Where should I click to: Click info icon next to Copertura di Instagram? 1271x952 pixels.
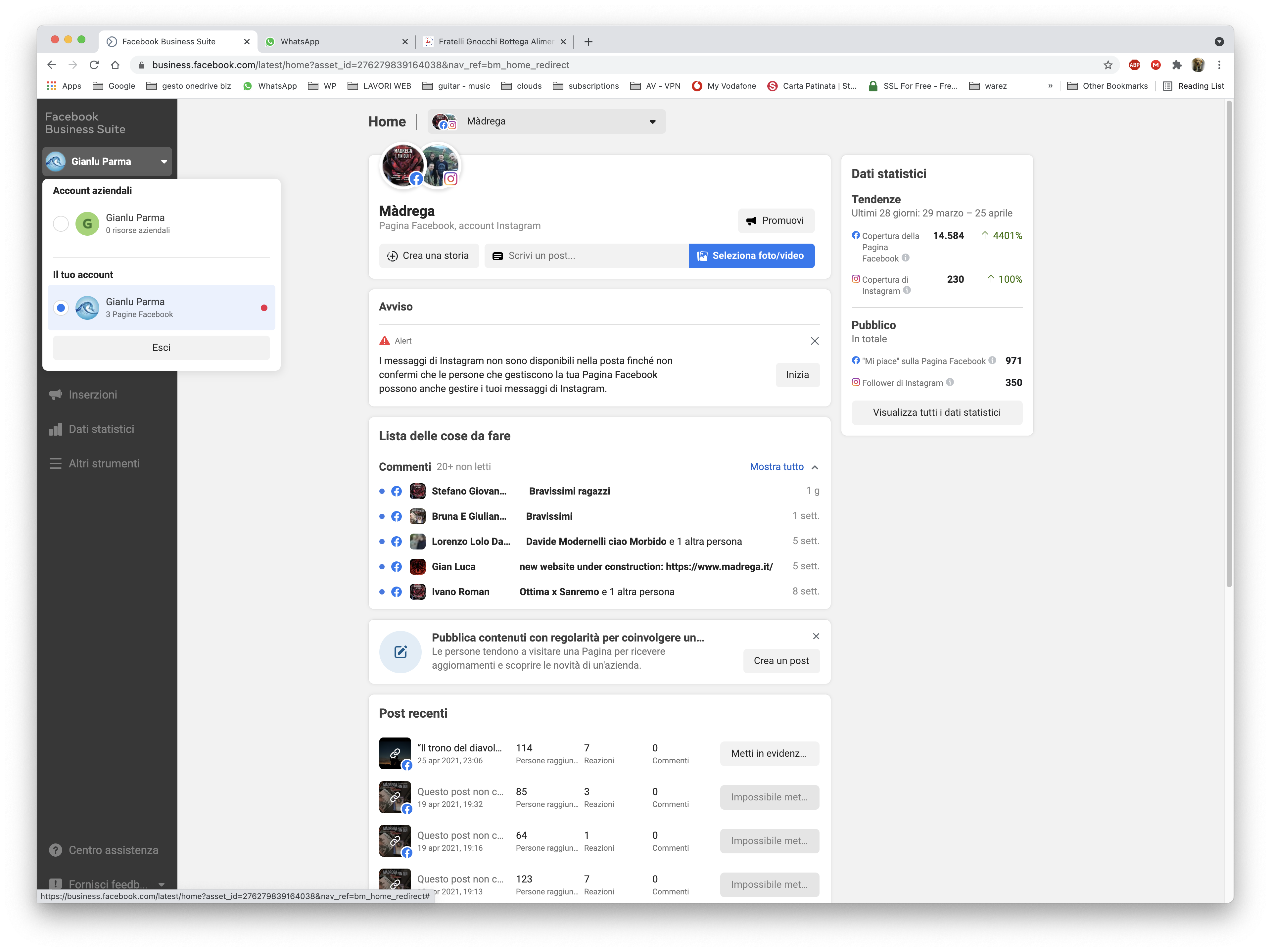[907, 291]
